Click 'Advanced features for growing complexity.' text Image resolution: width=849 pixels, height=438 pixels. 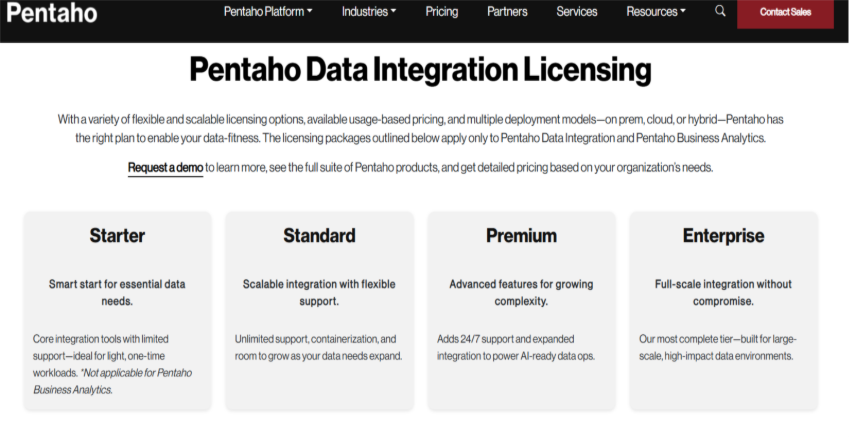tap(521, 292)
